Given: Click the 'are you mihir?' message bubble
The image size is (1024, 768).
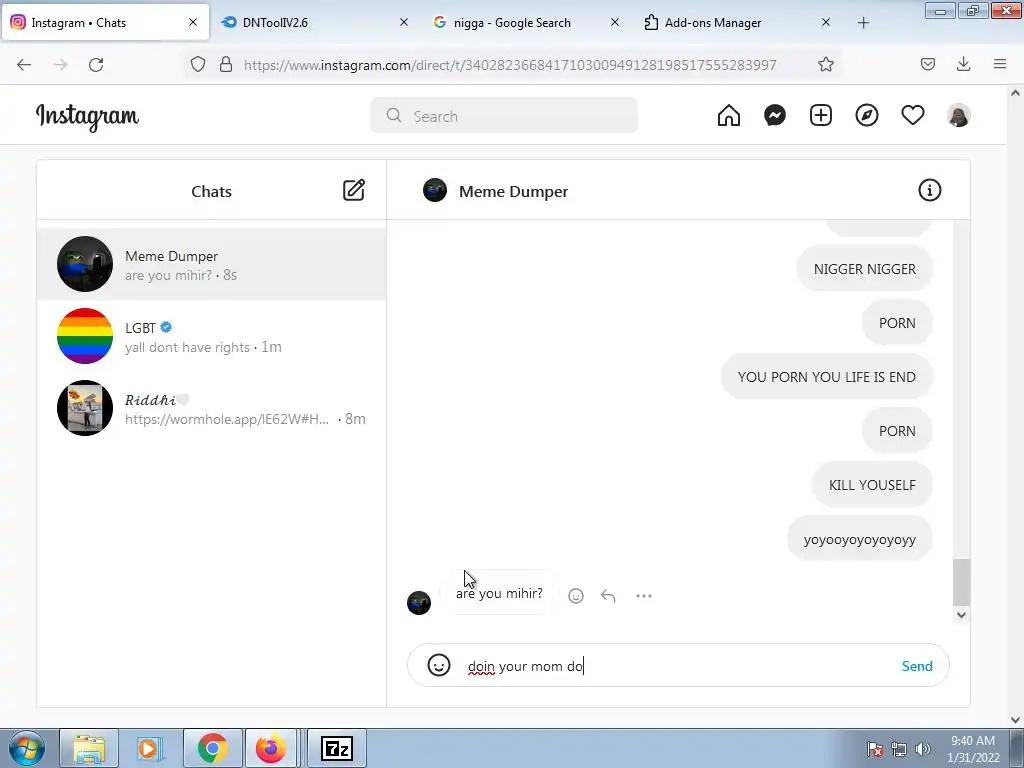Looking at the screenshot, I should [499, 593].
